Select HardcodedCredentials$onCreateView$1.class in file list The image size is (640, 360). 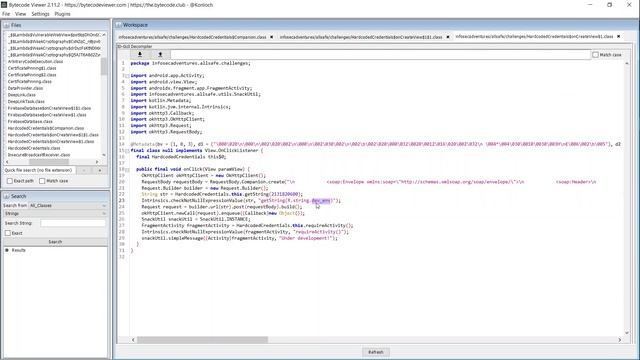[x=51, y=141]
